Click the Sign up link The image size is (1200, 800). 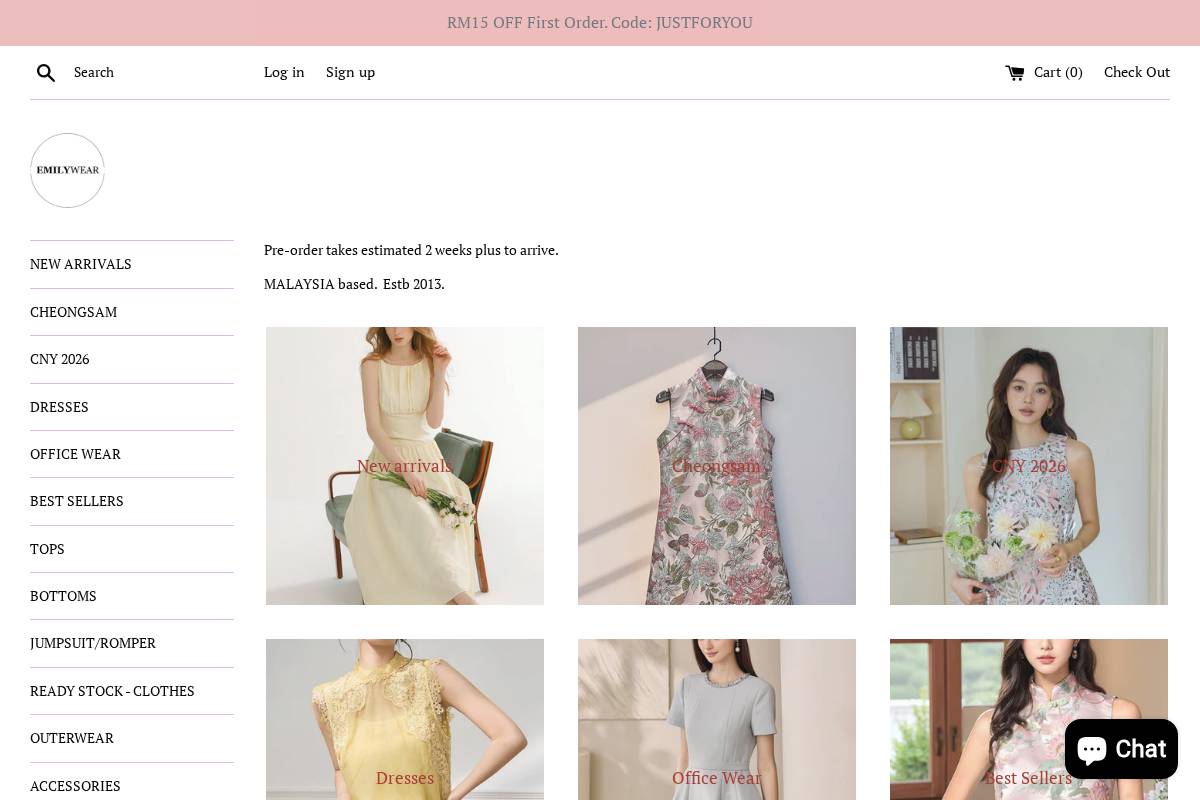350,72
